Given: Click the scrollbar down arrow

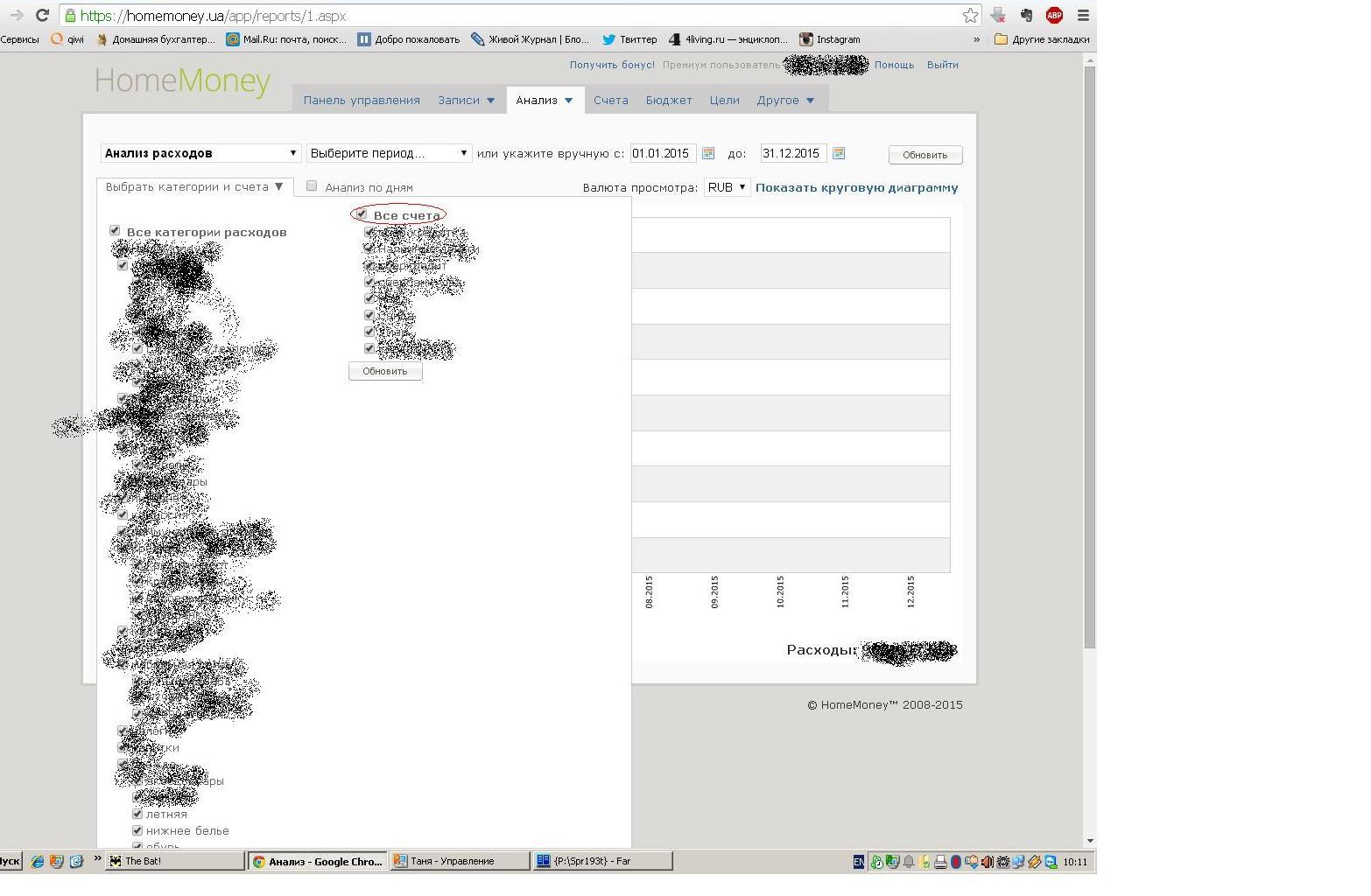Looking at the screenshot, I should pos(1090,841).
